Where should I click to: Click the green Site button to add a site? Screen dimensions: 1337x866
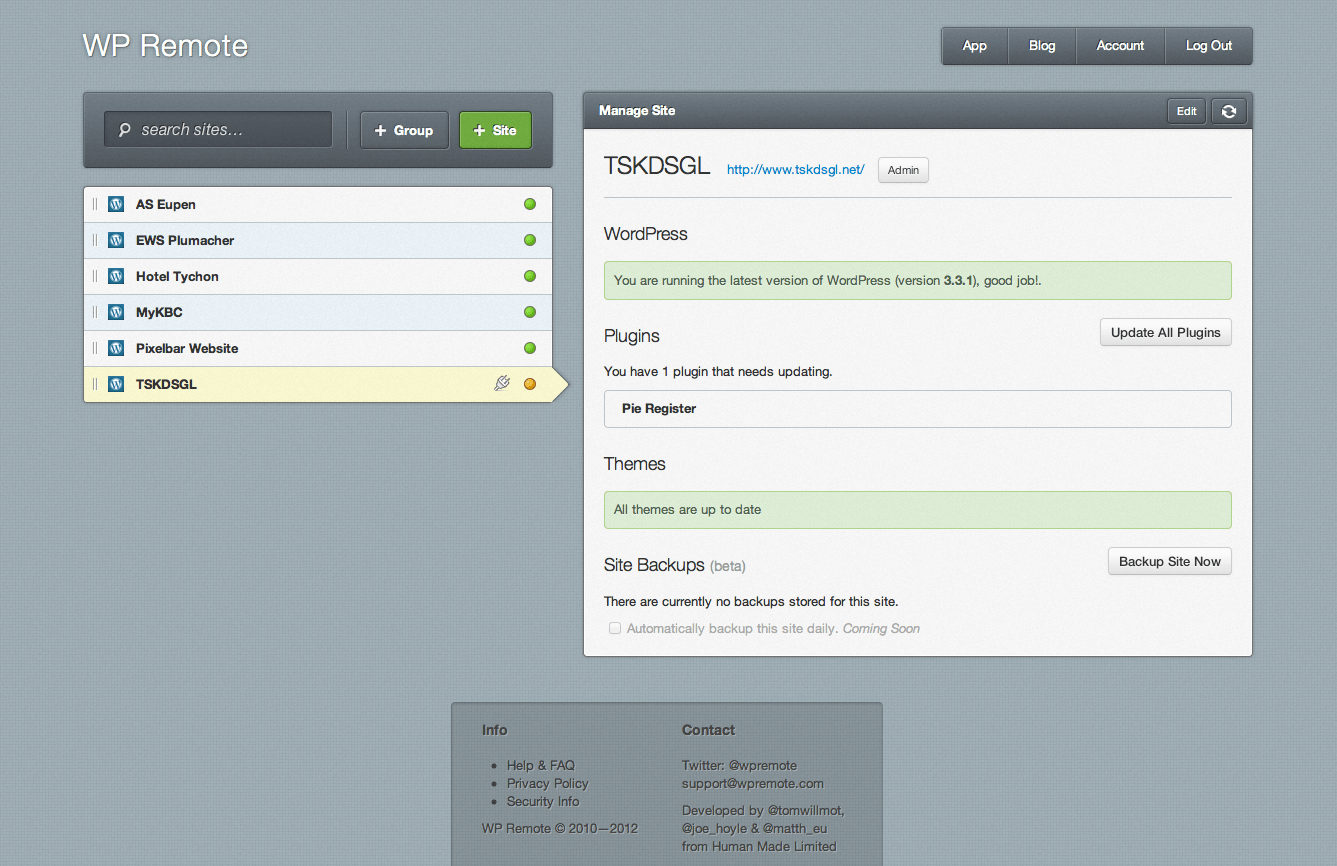click(495, 130)
